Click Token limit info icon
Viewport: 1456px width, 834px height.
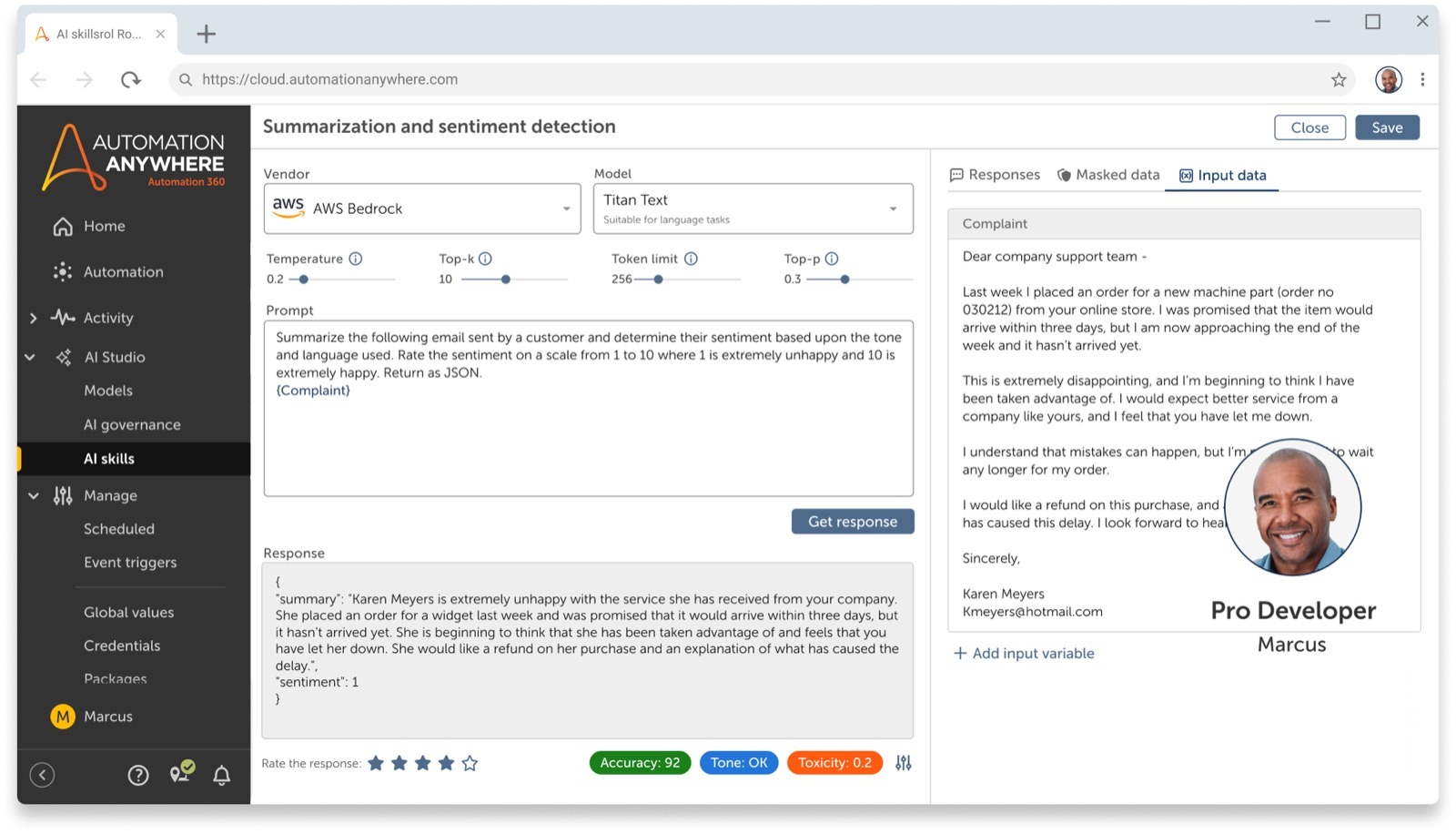(691, 259)
